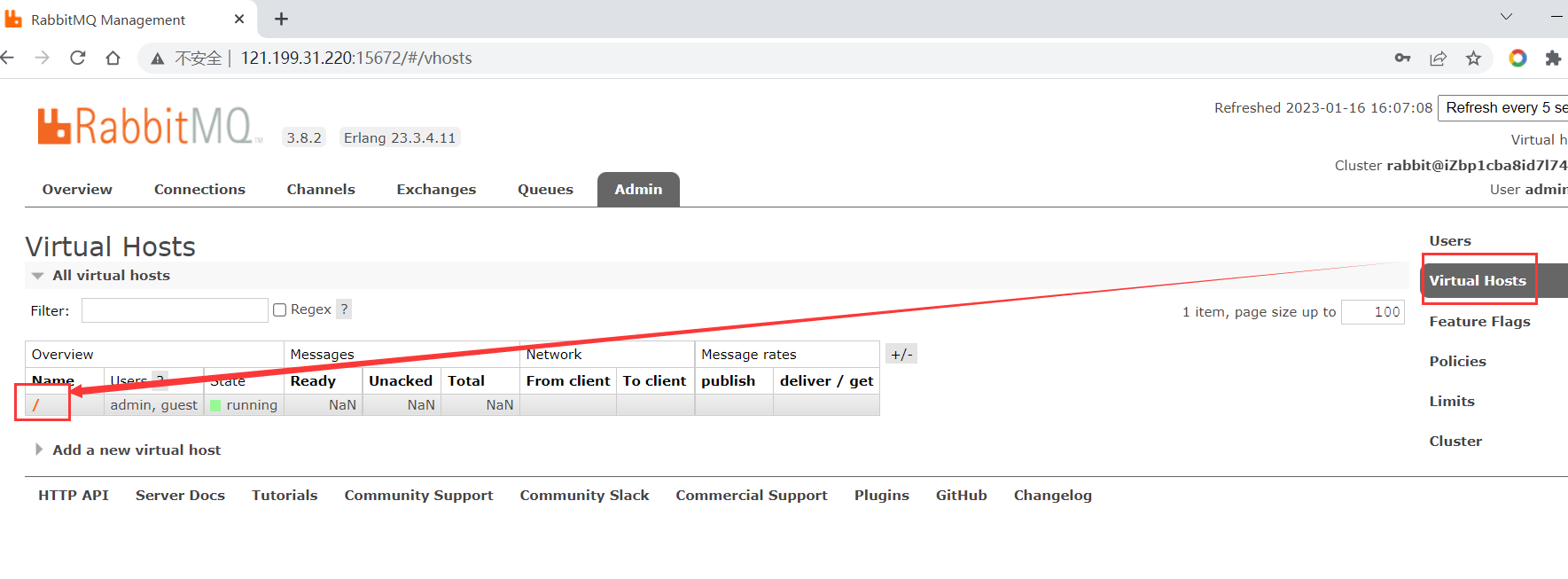1568x579 pixels.
Task: Open Policies in the admin sidebar
Action: click(1457, 361)
